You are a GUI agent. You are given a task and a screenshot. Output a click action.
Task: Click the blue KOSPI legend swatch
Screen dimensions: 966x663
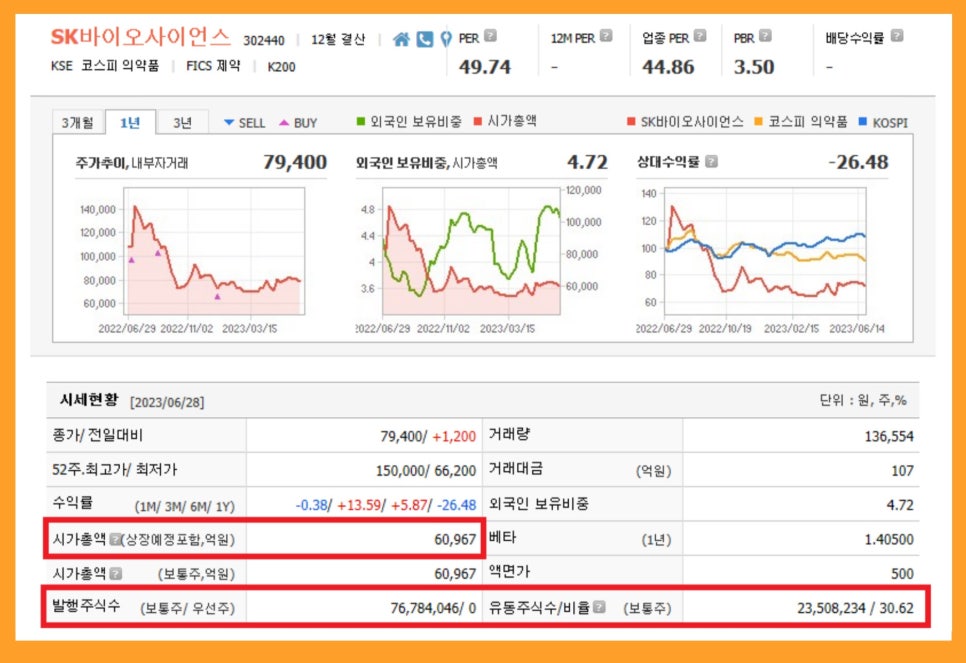tap(862, 121)
